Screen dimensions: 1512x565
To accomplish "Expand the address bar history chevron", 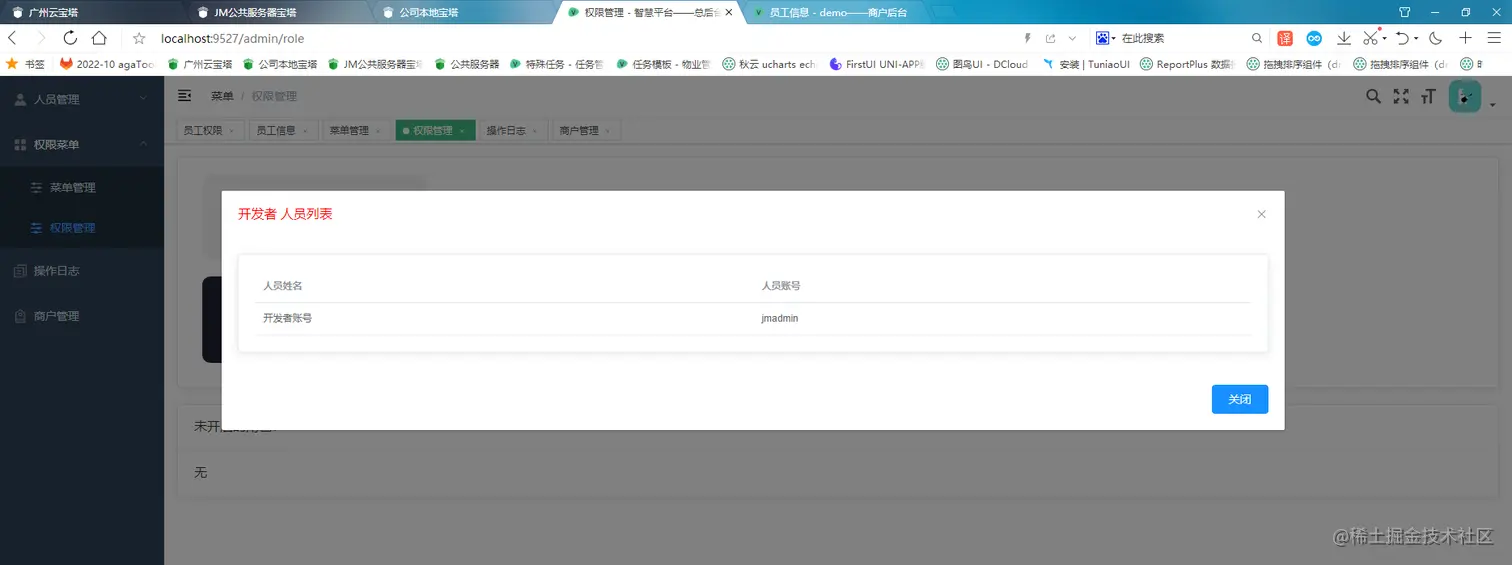I will click(1072, 38).
